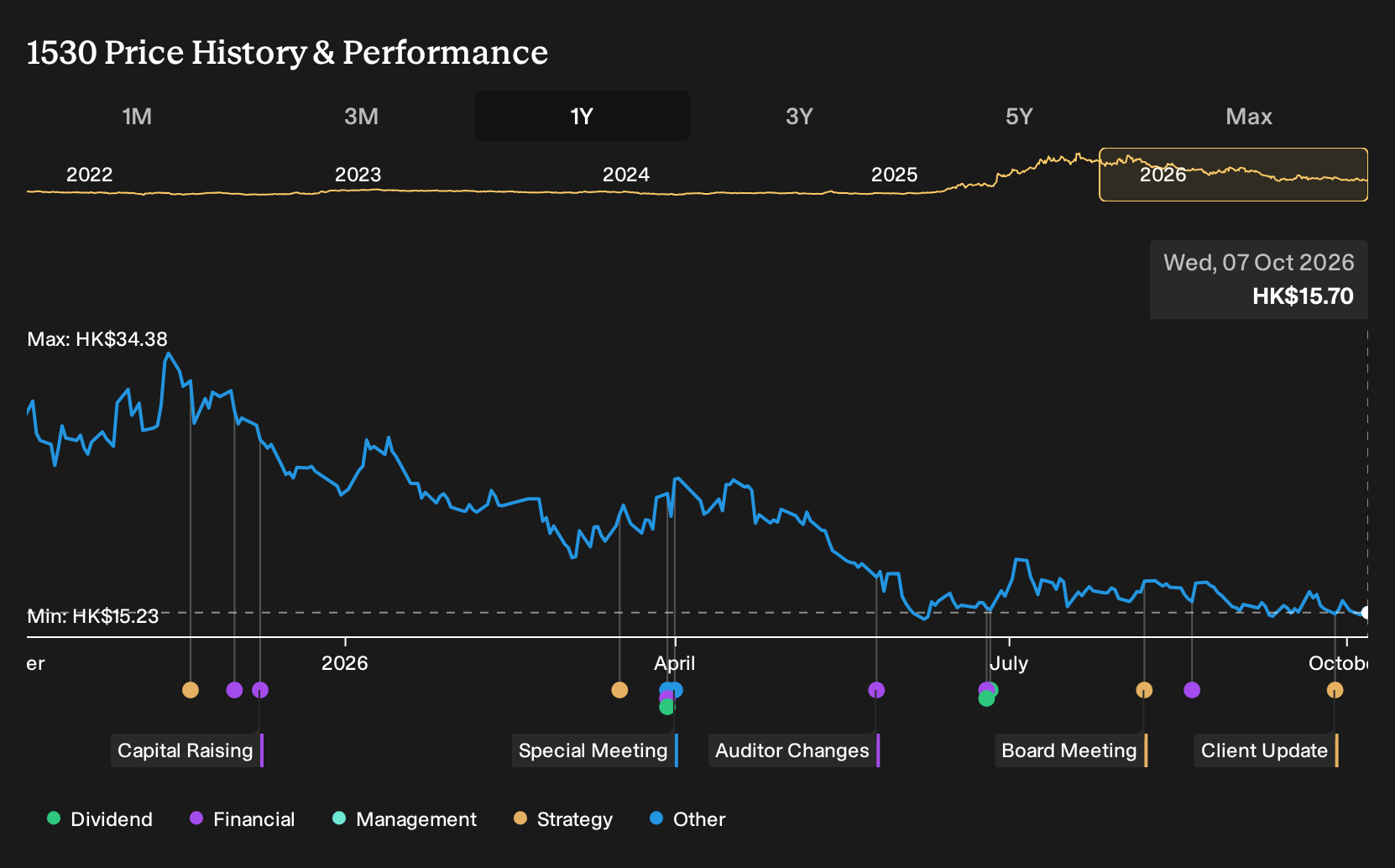
Task: Toggle the Dividend legend filter
Action: 100,819
